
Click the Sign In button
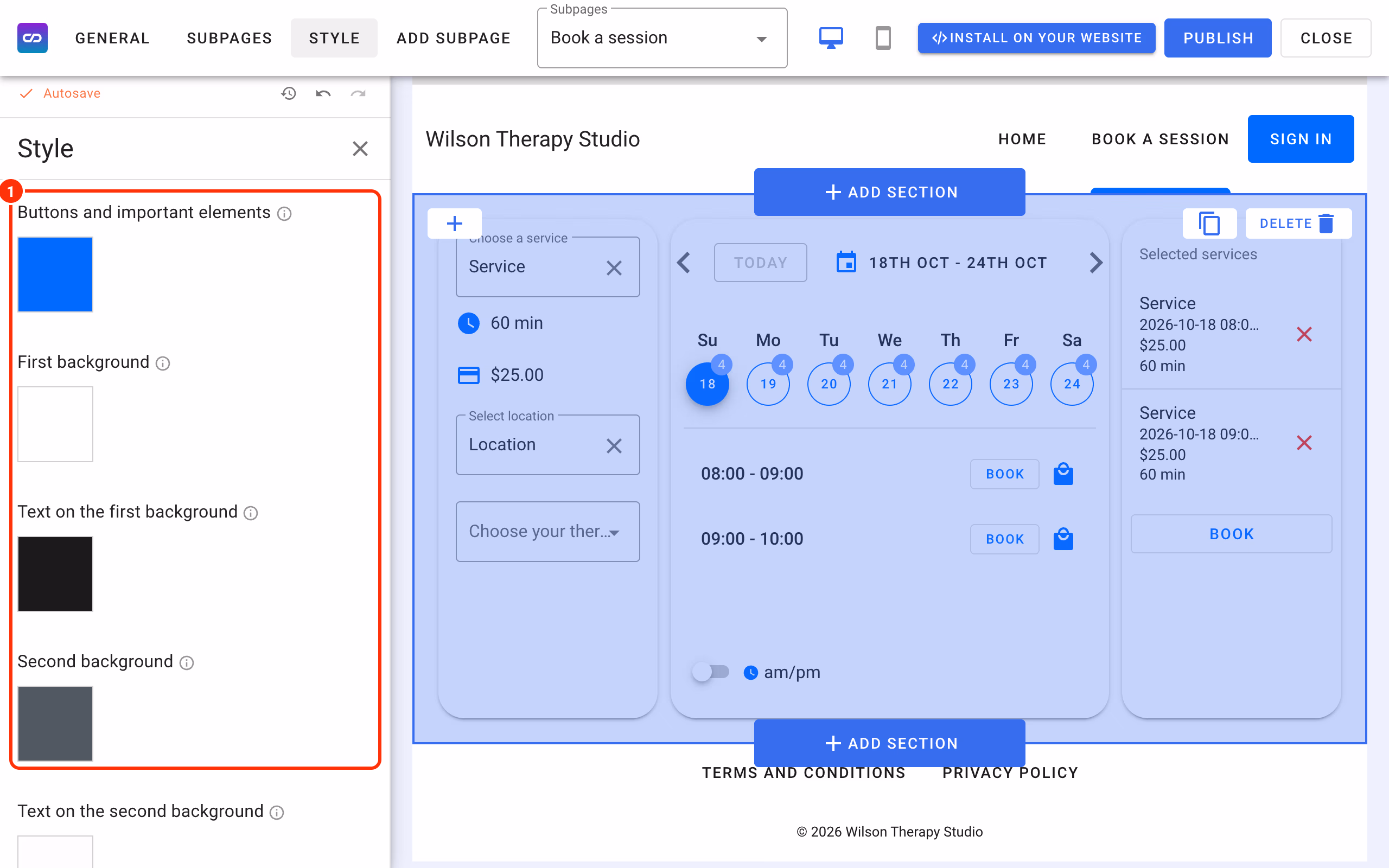[x=1301, y=139]
